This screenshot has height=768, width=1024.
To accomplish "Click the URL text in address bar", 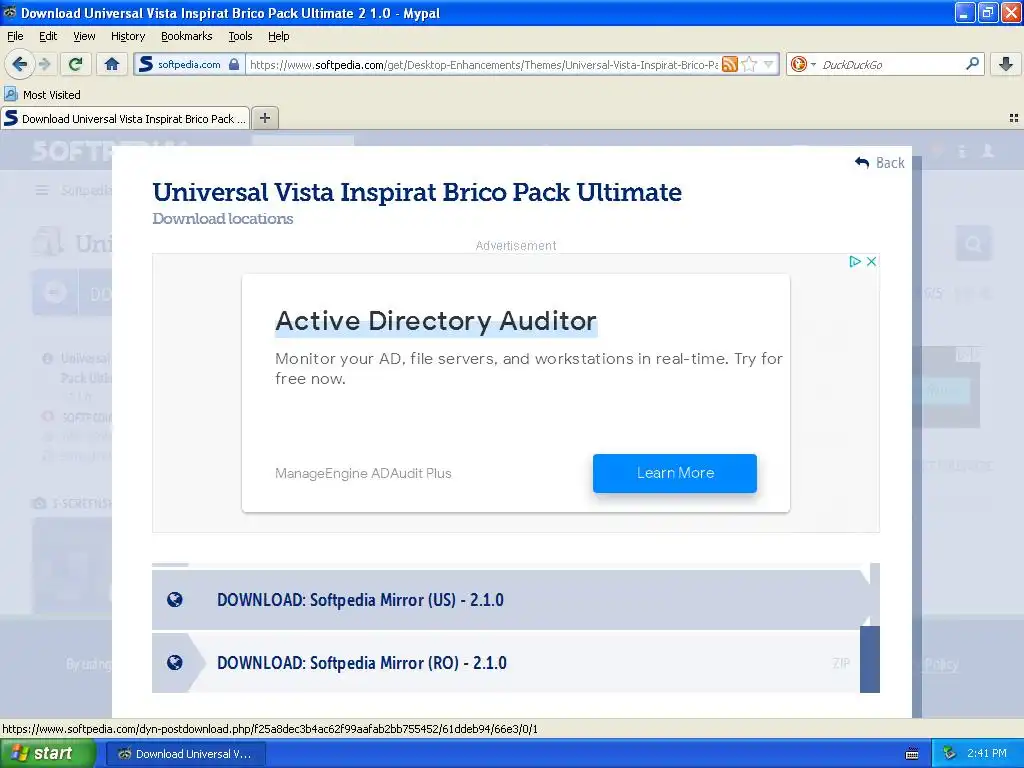I will 483,64.
